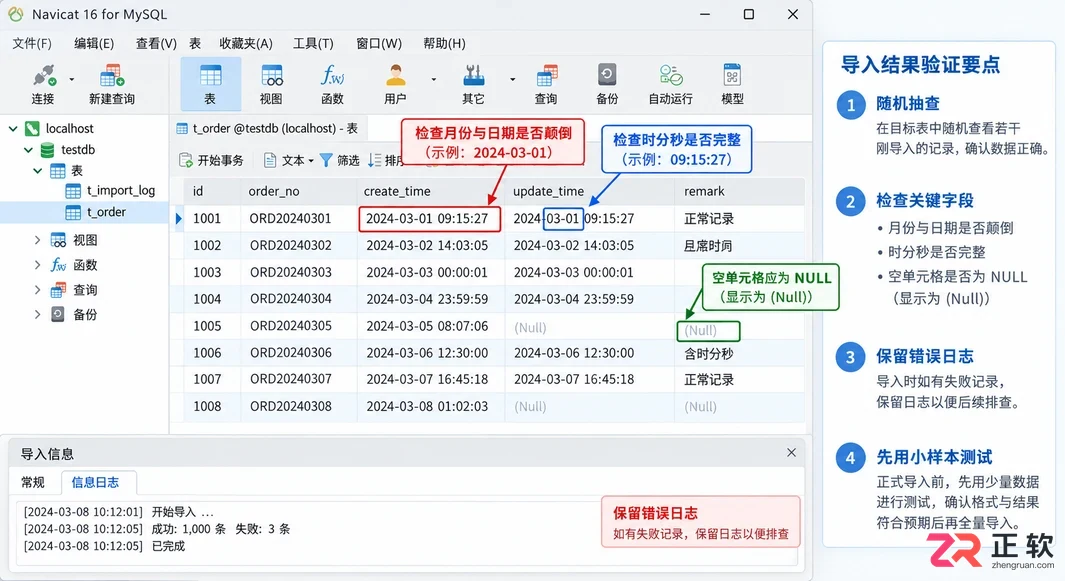Switch to t_order @testdb (localhost) tab
Screen dimensions: 1065x581
pyautogui.click(x=267, y=128)
